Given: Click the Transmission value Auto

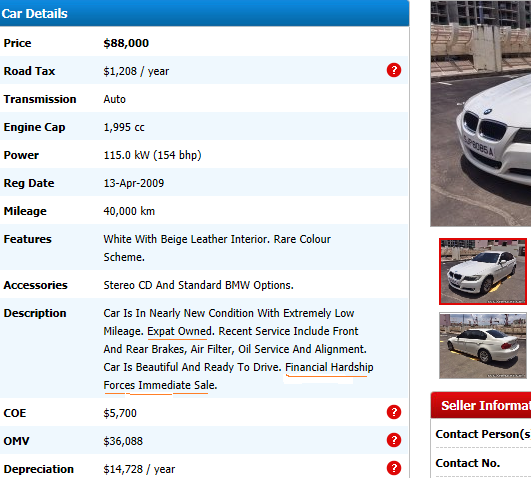Looking at the screenshot, I should pyautogui.click(x=114, y=99).
